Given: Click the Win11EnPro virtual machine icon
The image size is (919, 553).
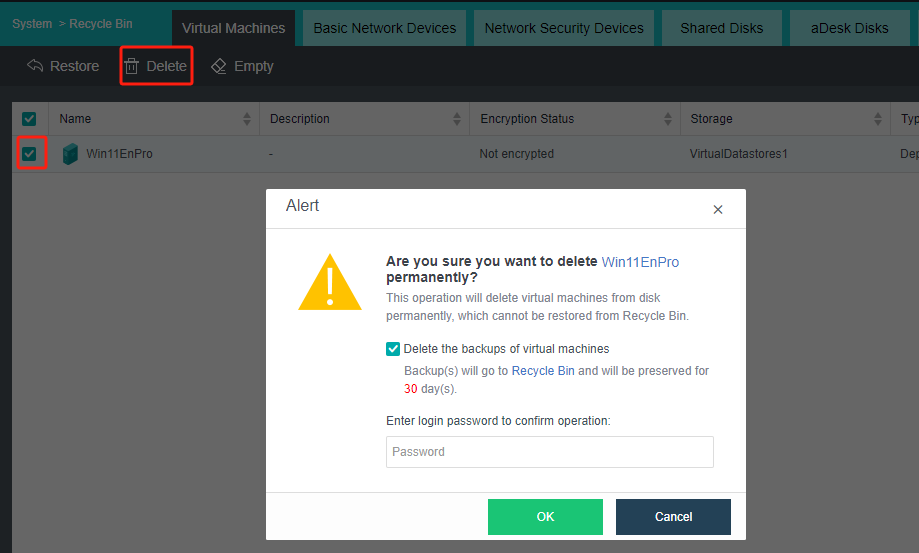Looking at the screenshot, I should click(70, 154).
